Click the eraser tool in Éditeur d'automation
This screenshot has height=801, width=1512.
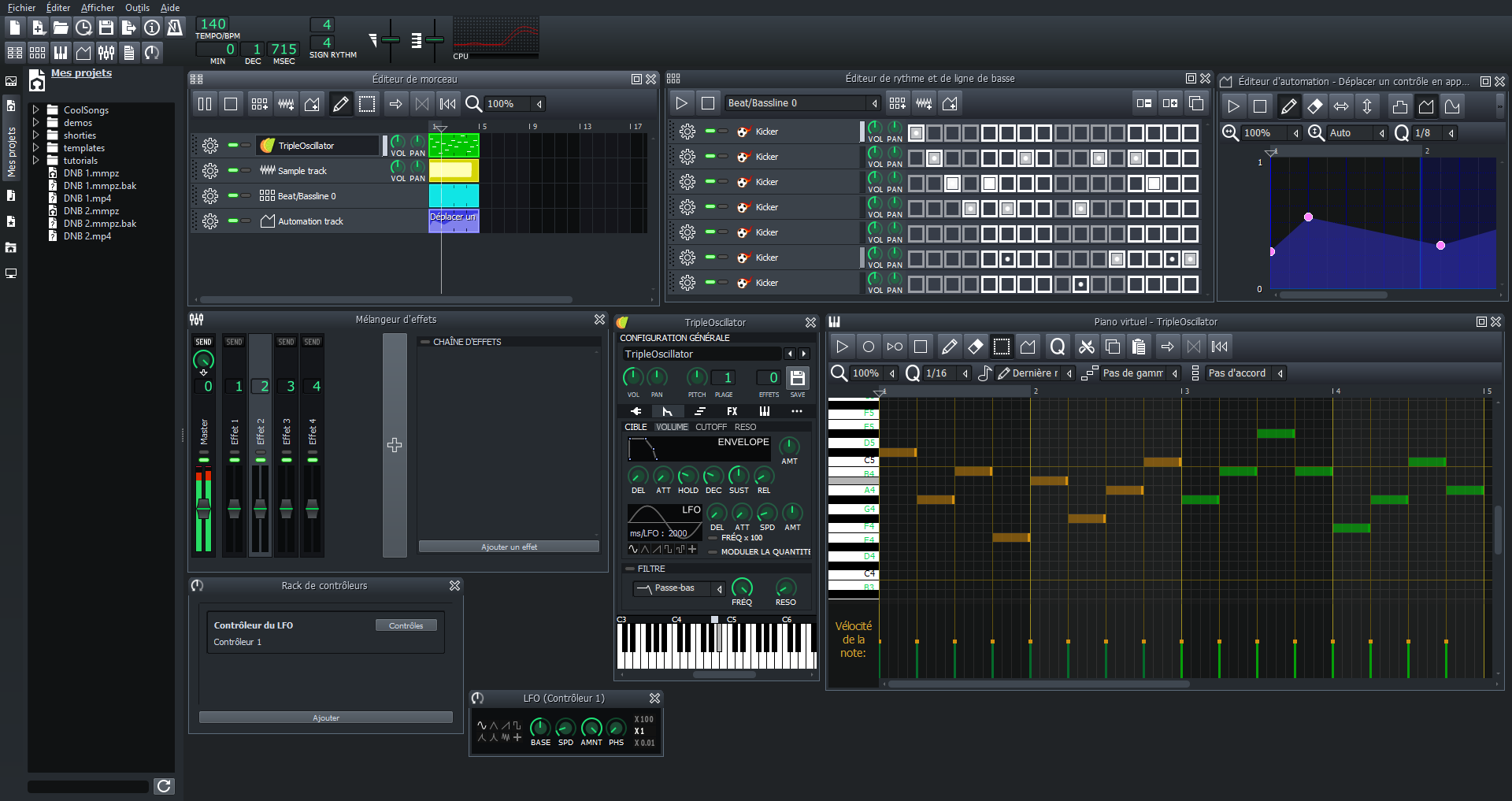click(x=1314, y=106)
